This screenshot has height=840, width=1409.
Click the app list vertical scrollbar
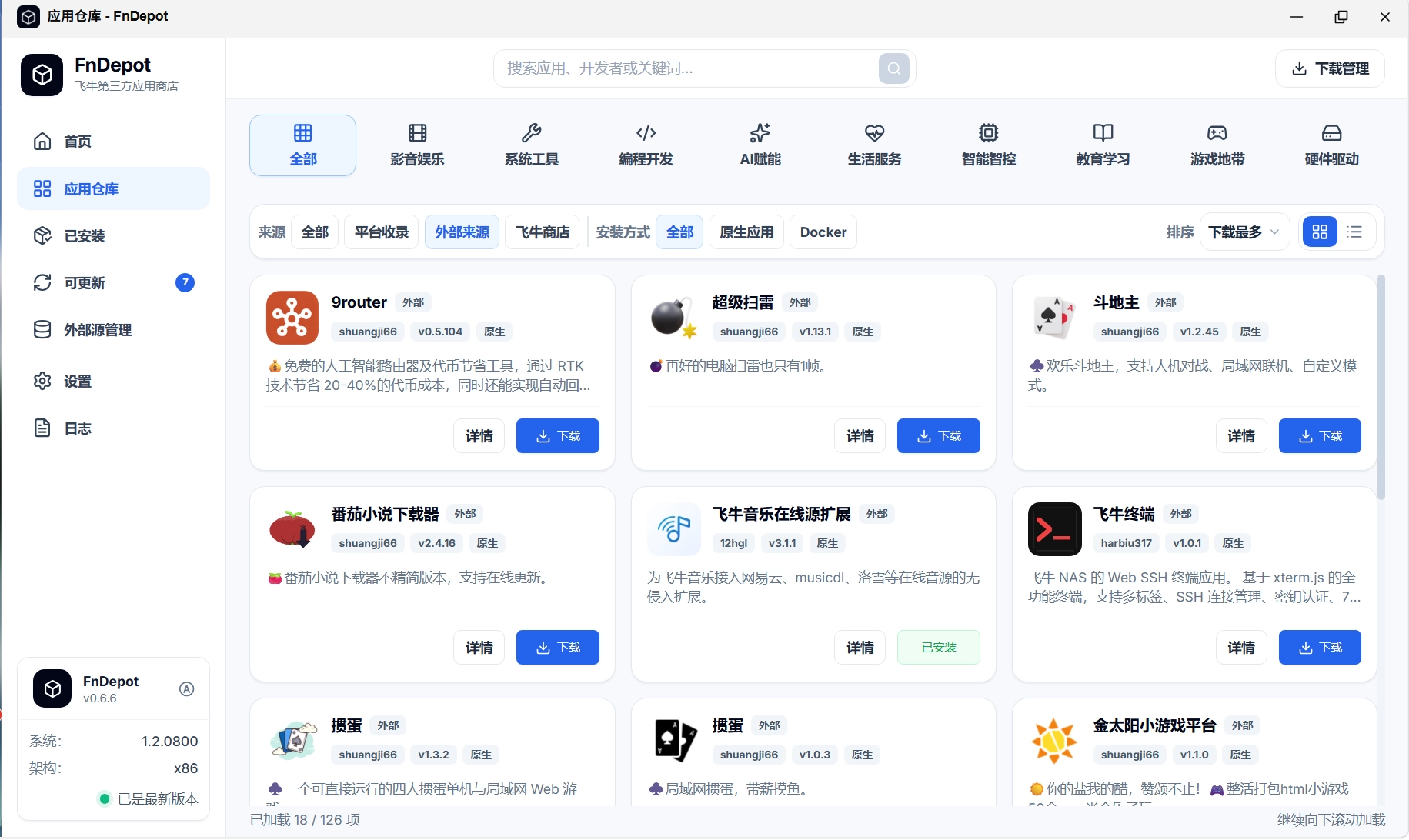(x=1381, y=387)
